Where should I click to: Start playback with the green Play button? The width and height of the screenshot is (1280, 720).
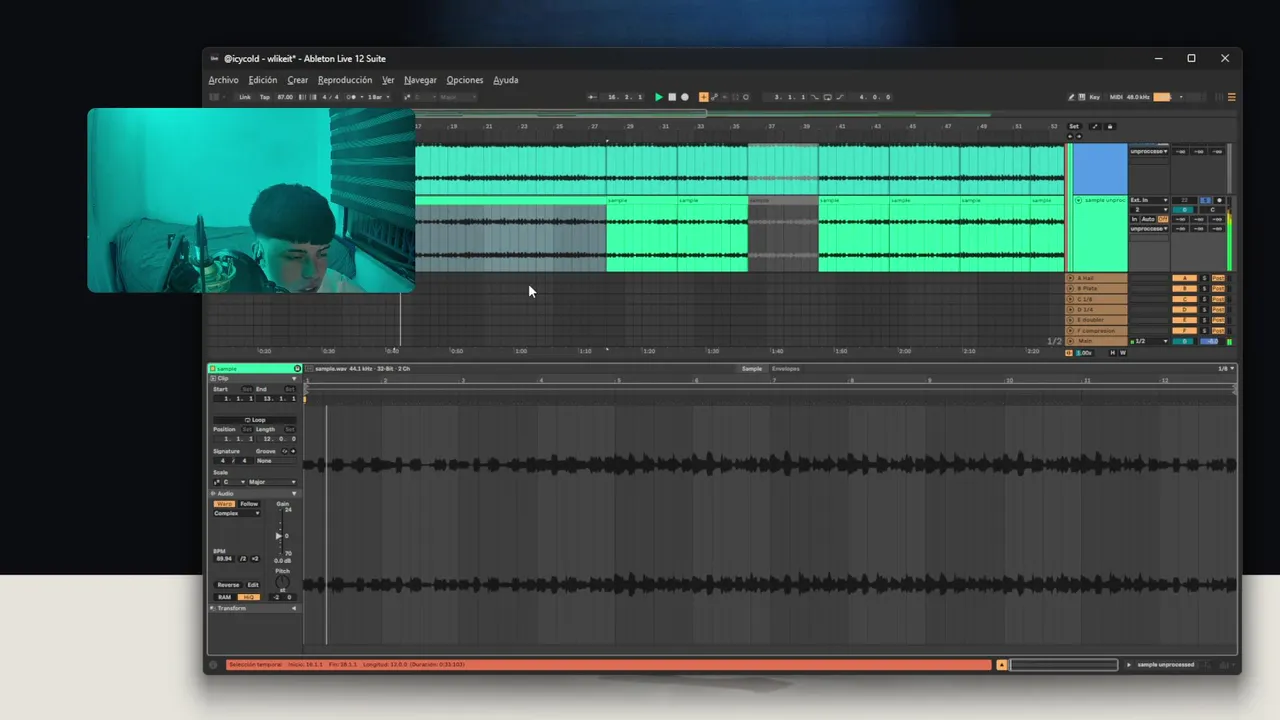658,97
